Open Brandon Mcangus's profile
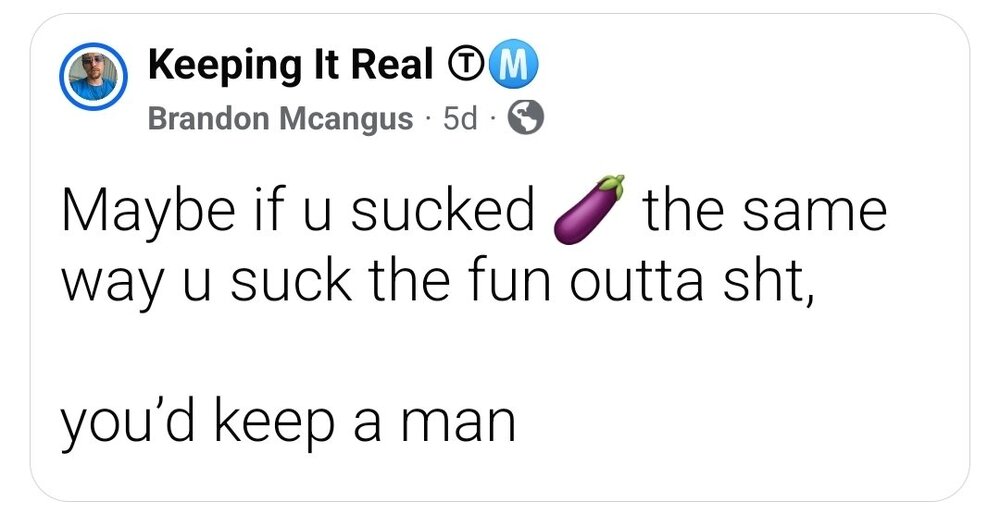1000x514 pixels. click(x=280, y=120)
